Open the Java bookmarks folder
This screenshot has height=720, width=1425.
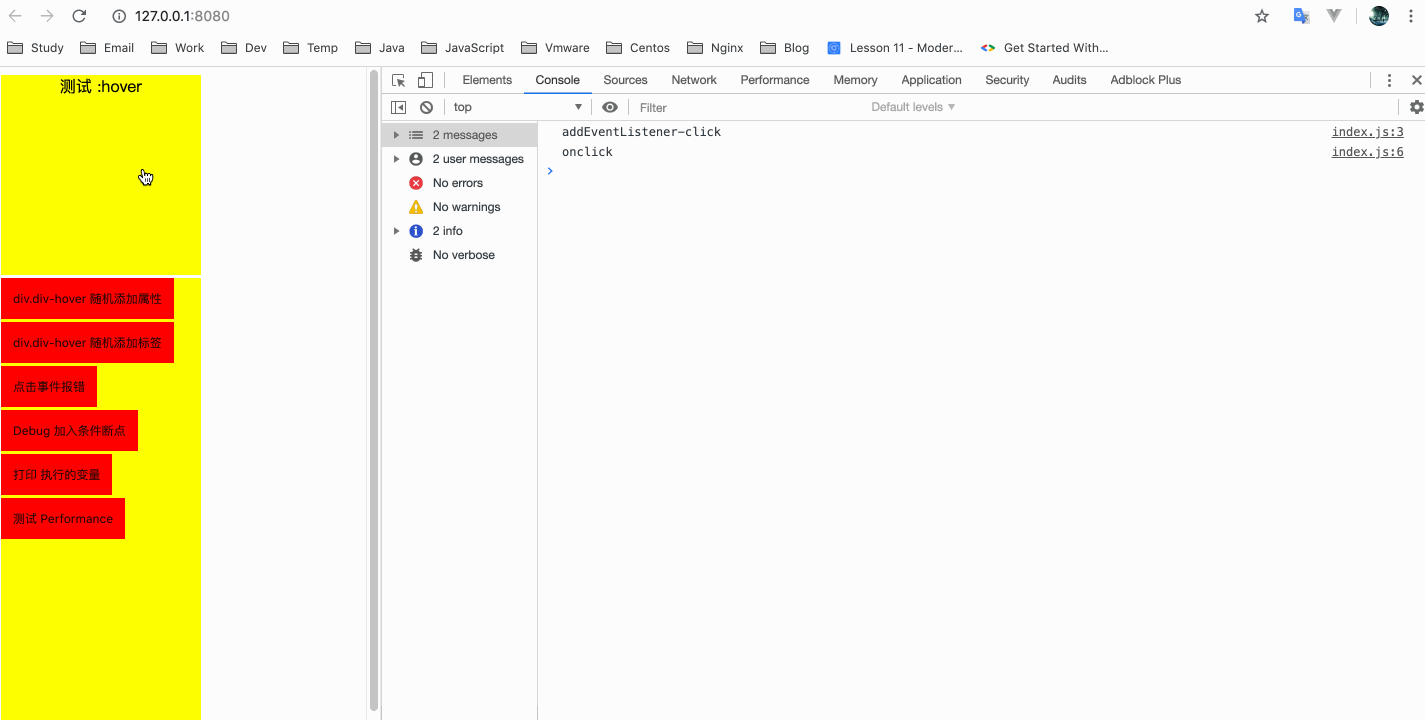click(x=380, y=48)
